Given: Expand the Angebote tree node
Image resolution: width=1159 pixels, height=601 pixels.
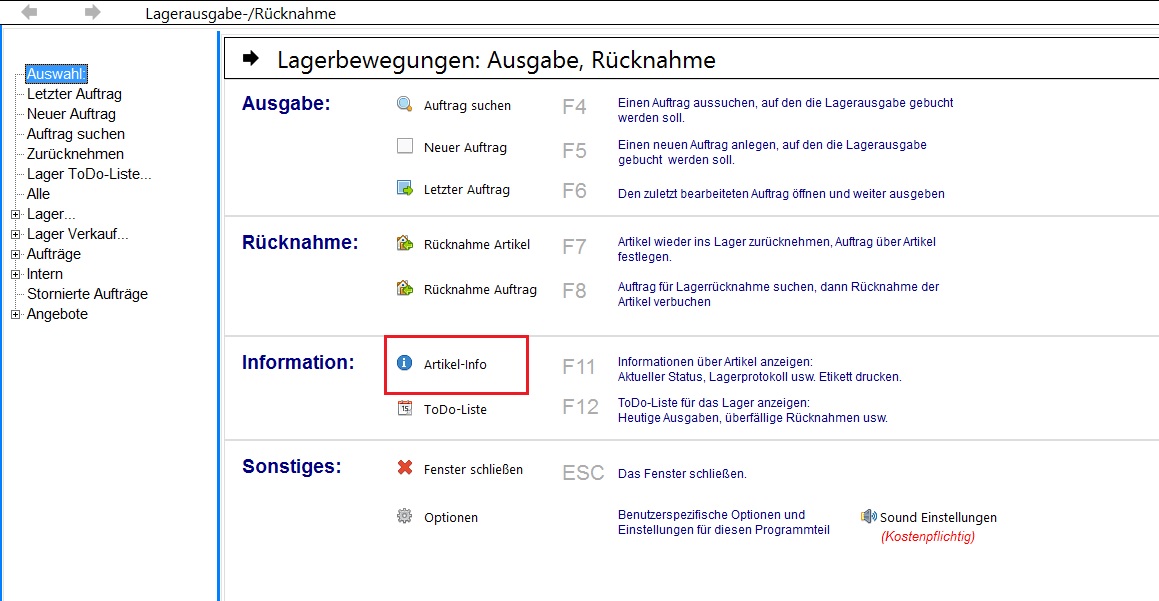Looking at the screenshot, I should click(16, 314).
